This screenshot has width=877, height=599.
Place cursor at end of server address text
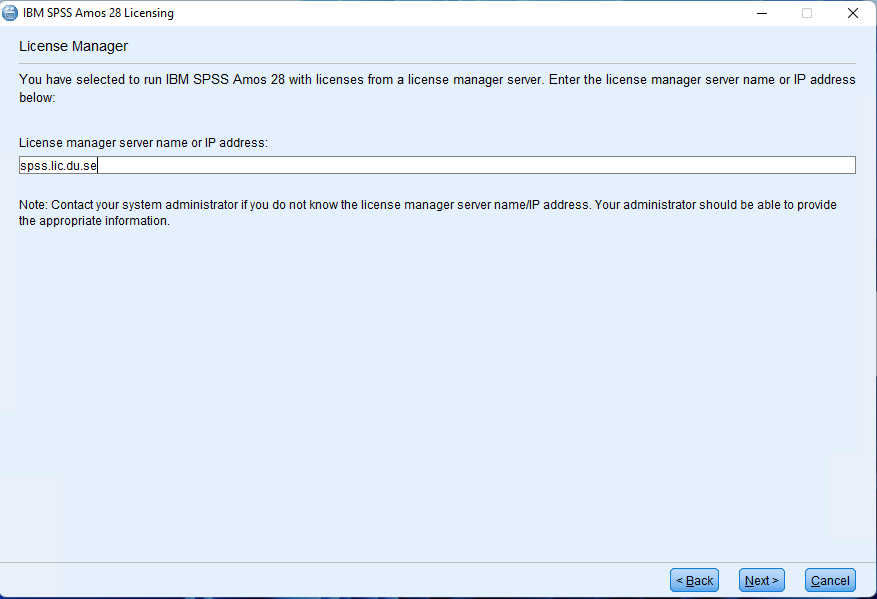click(97, 164)
